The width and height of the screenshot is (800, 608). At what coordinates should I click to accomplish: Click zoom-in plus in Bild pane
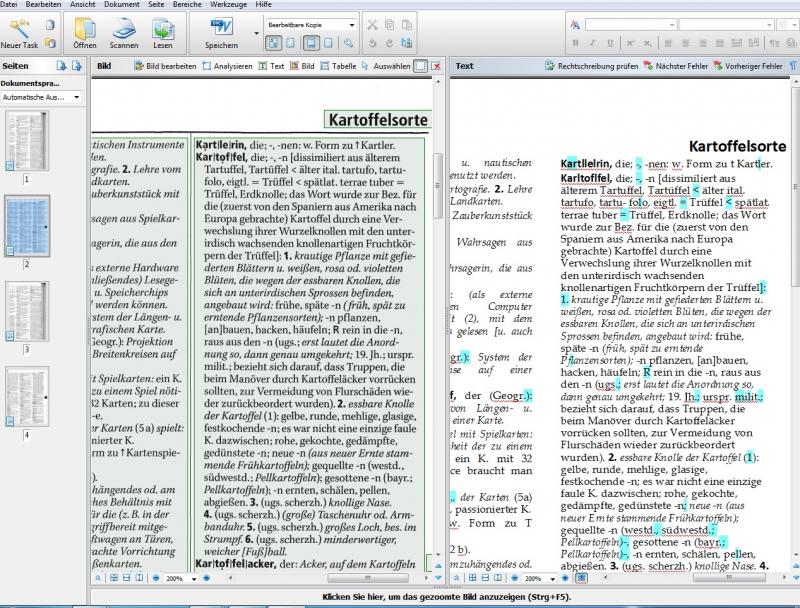[x=206, y=578]
